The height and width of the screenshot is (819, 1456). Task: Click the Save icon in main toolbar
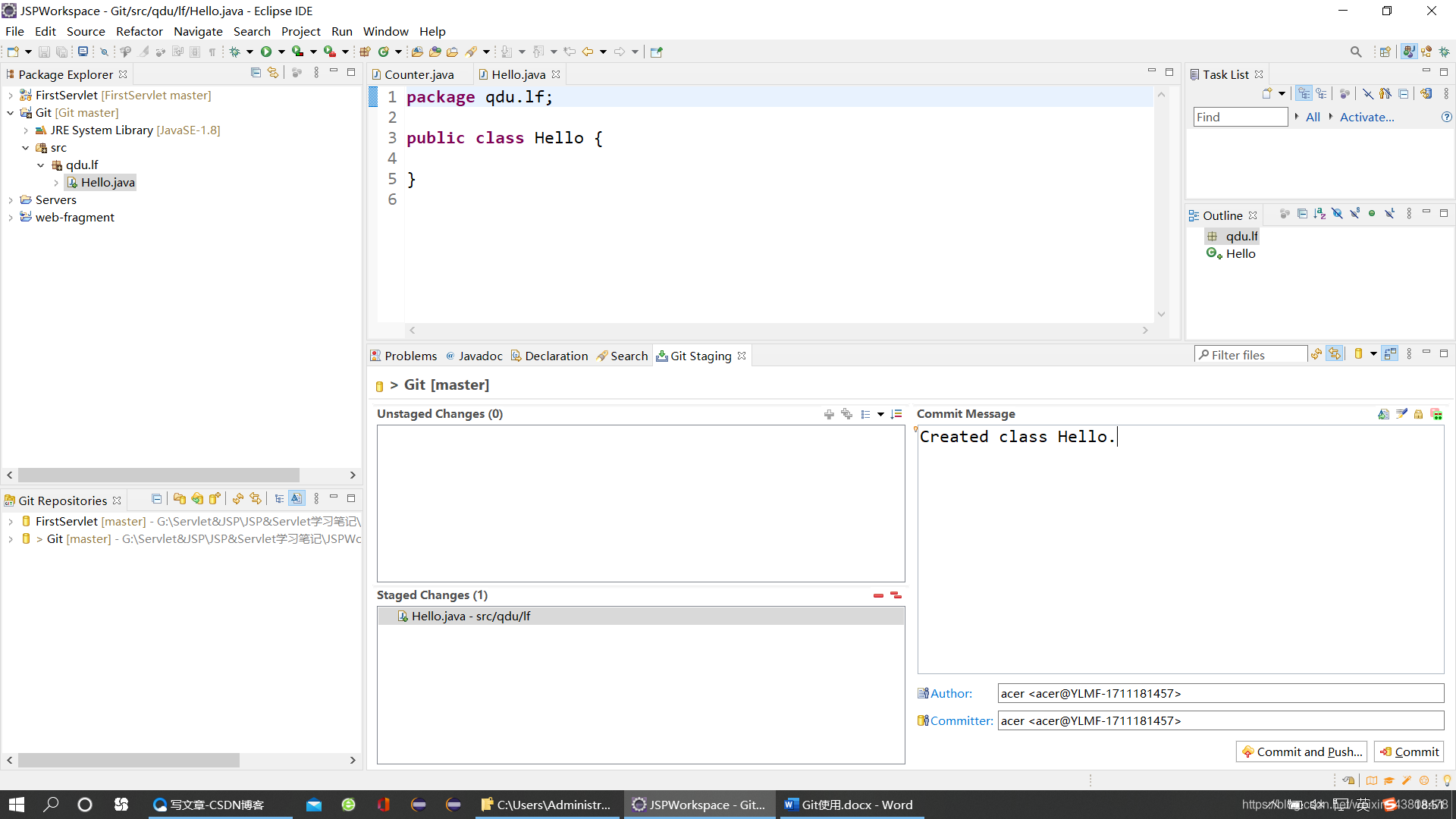click(x=44, y=52)
